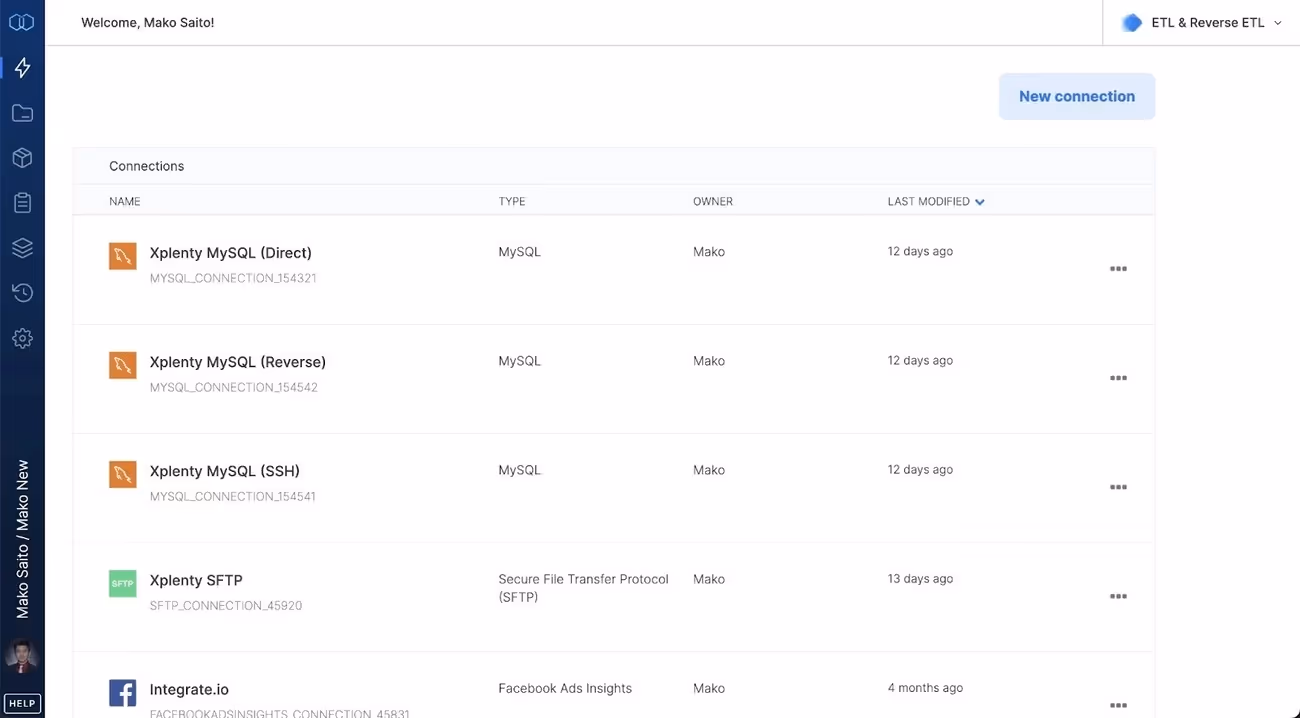Click 12 days ago in Xplenty MySQL (SSH) row
The width and height of the screenshot is (1300, 718).
tap(920, 470)
